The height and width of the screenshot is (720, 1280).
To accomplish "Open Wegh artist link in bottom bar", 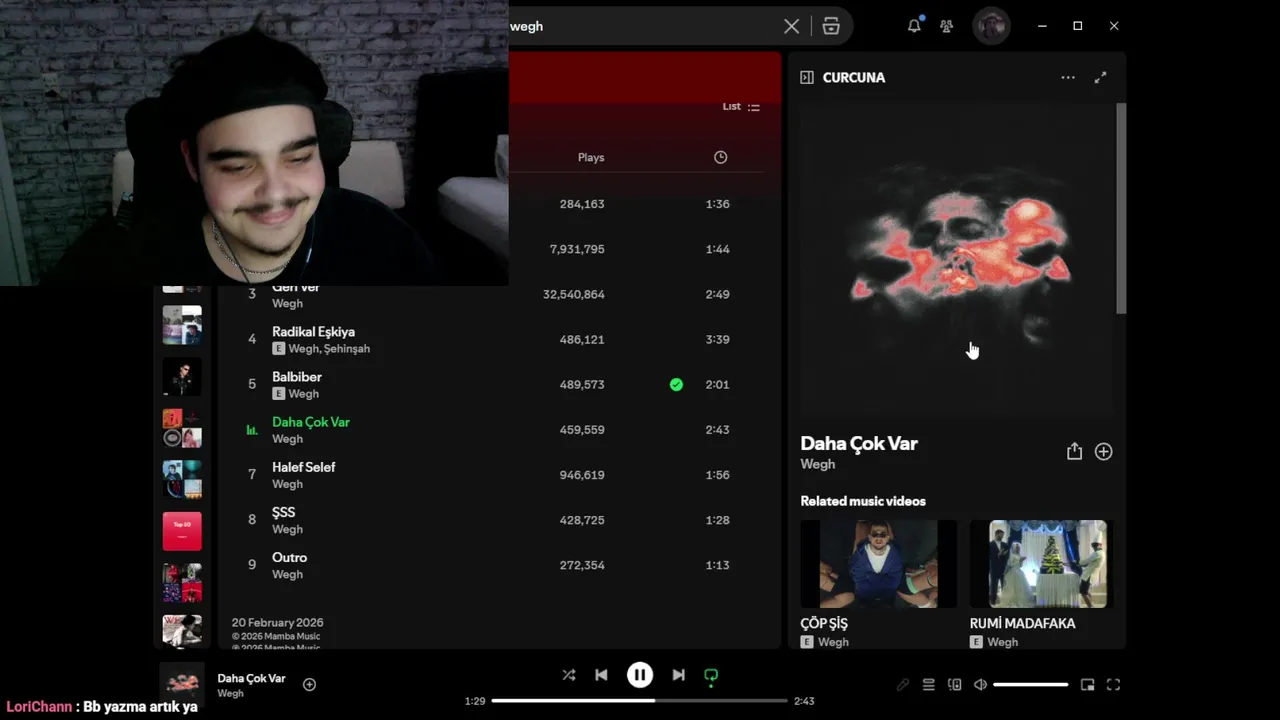I will click(x=230, y=693).
